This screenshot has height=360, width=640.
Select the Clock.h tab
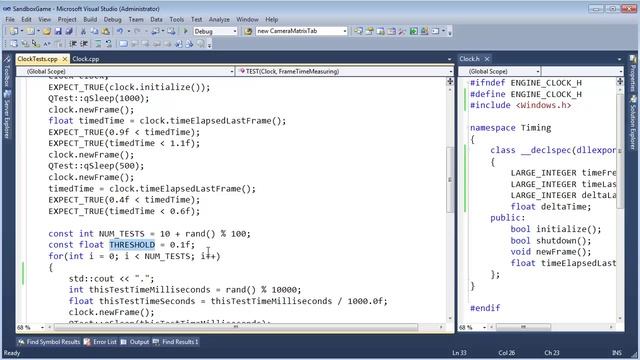point(469,59)
